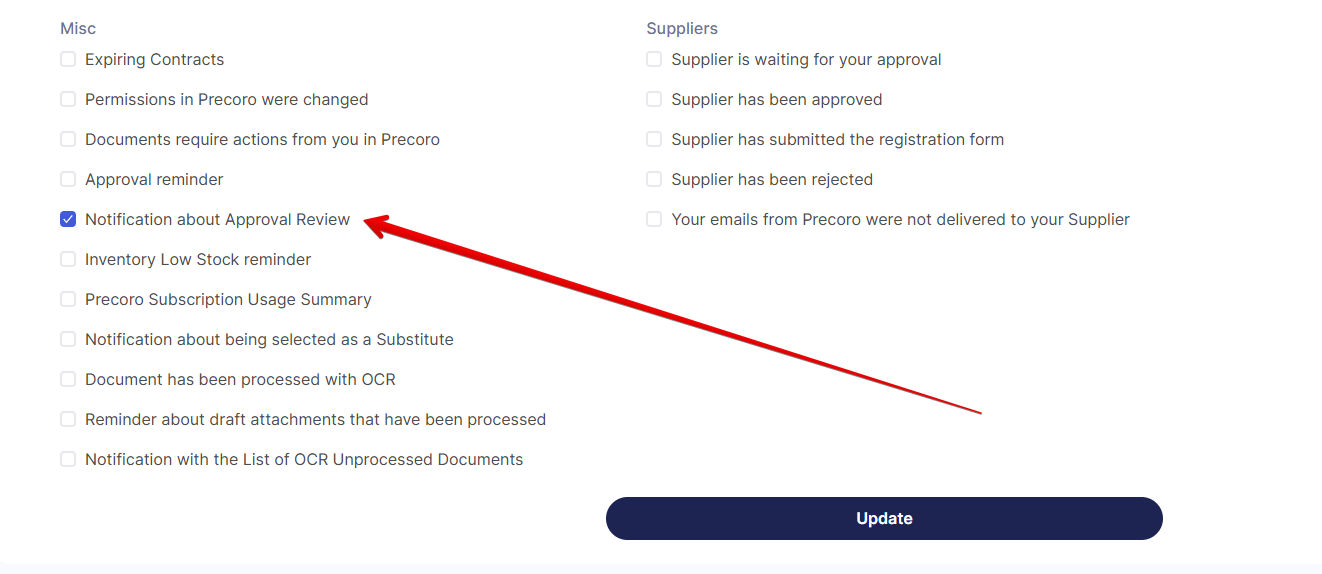Check Precoro Subscription Usage Summary
The width and height of the screenshot is (1322, 574).
click(68, 300)
